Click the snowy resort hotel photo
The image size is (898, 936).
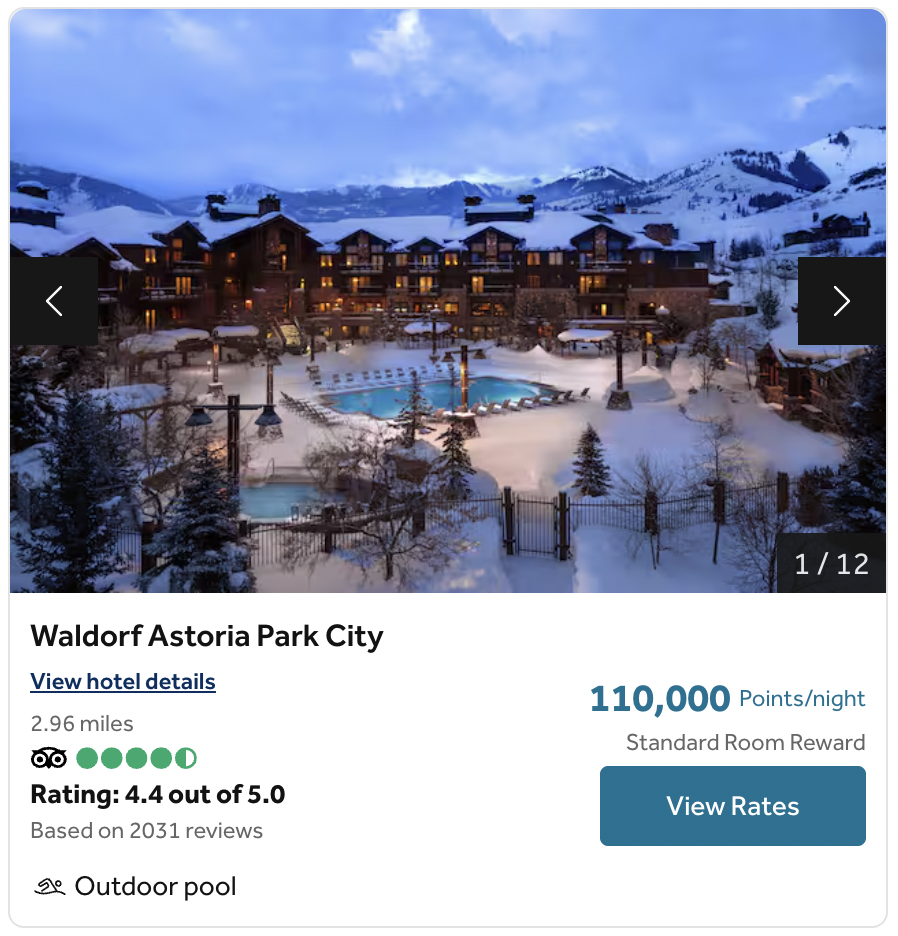point(448,301)
